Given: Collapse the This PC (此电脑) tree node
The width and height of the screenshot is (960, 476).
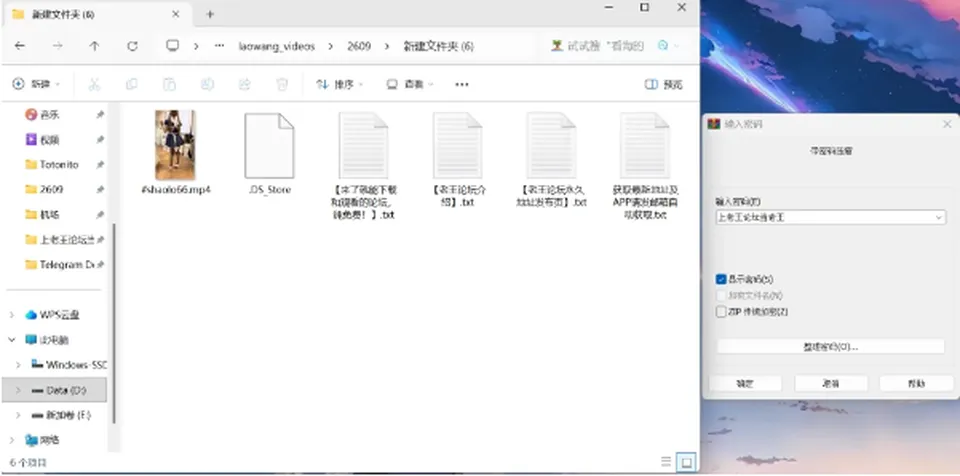Looking at the screenshot, I should (x=12, y=340).
